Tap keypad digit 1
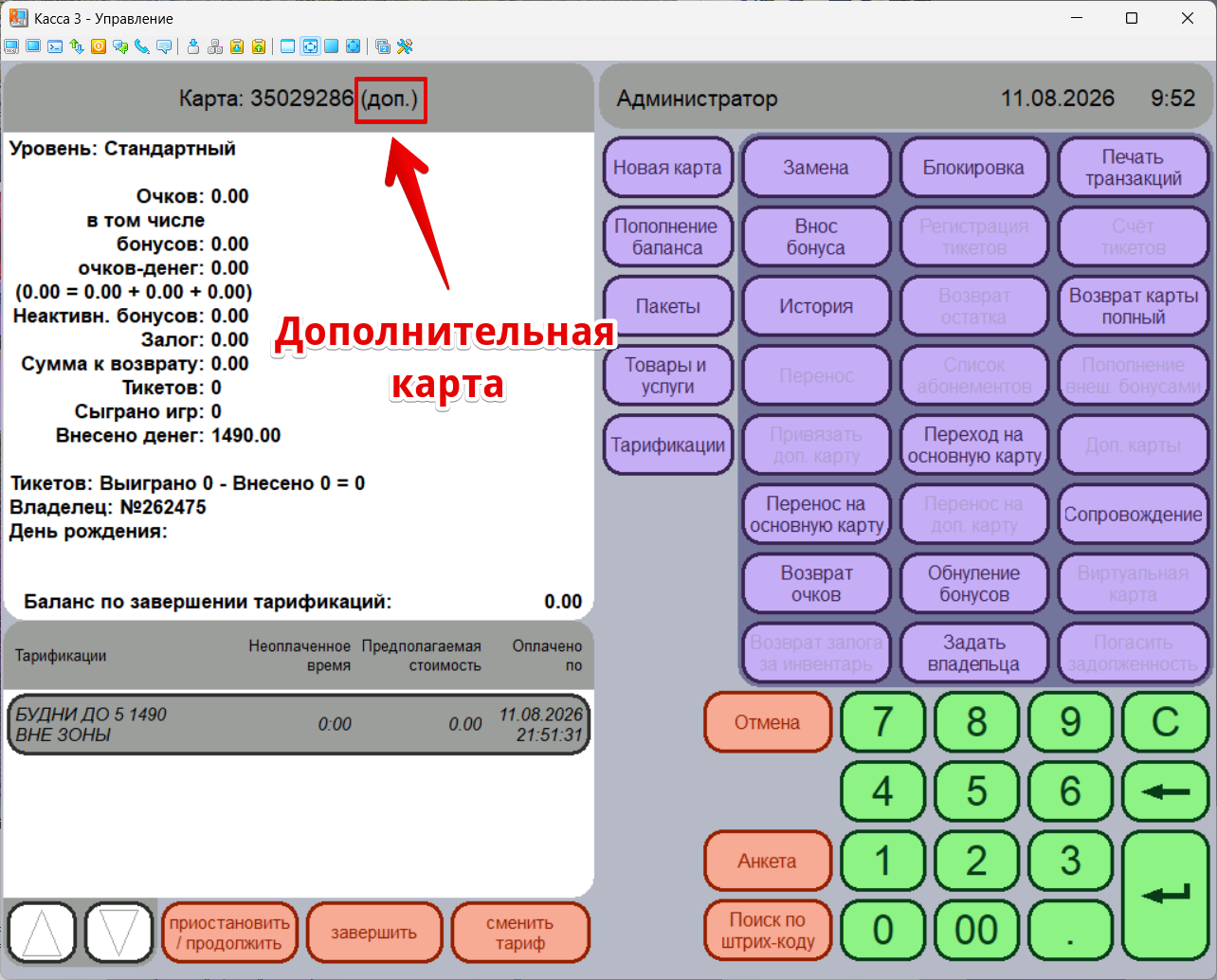 coord(883,861)
